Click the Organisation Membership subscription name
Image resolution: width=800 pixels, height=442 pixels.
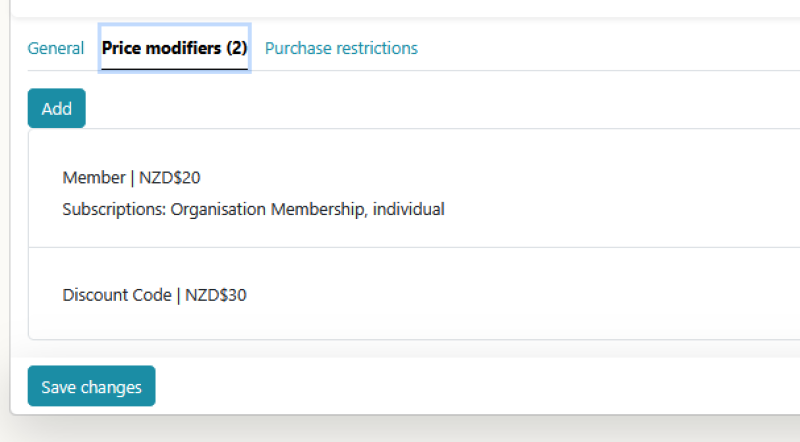click(x=266, y=210)
